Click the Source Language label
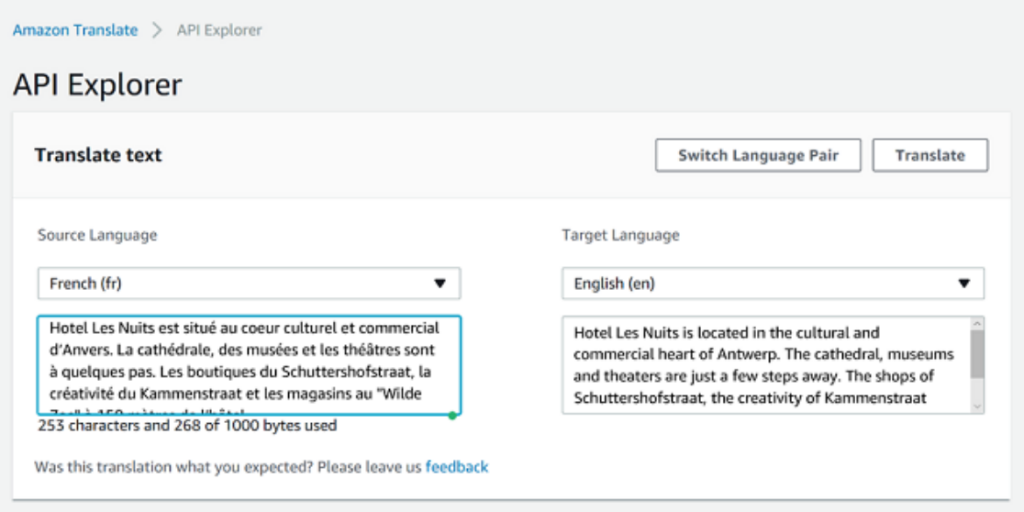This screenshot has height=512, width=1024. (97, 235)
